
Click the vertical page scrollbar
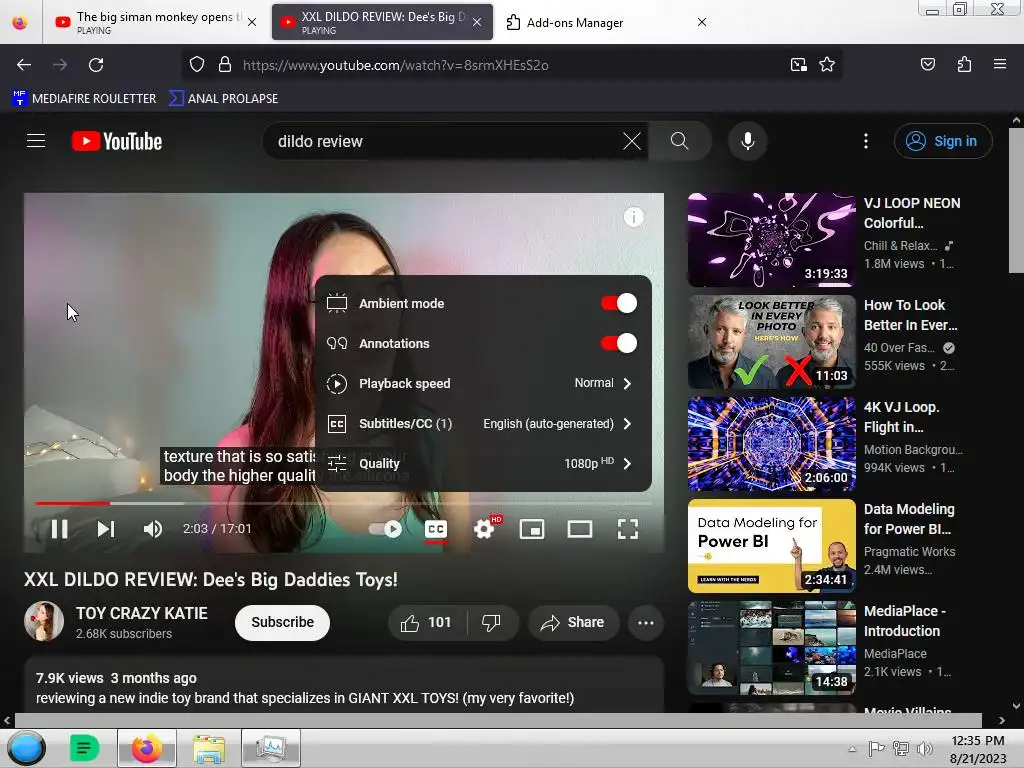[1016, 201]
